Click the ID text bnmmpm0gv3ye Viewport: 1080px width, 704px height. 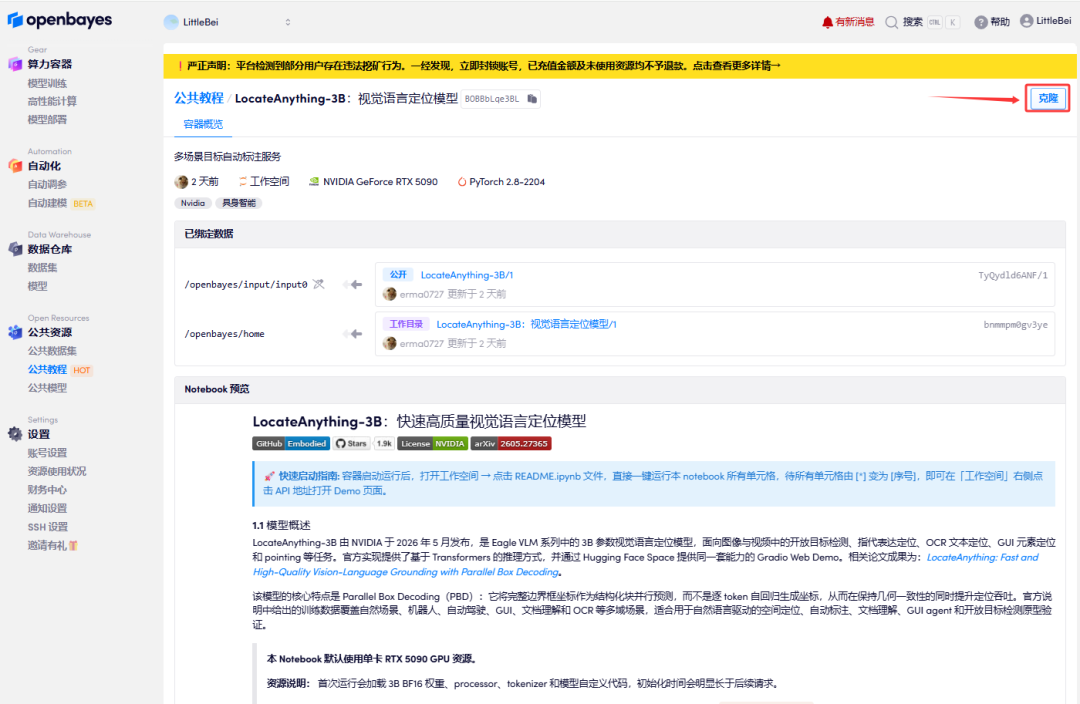tap(1015, 324)
